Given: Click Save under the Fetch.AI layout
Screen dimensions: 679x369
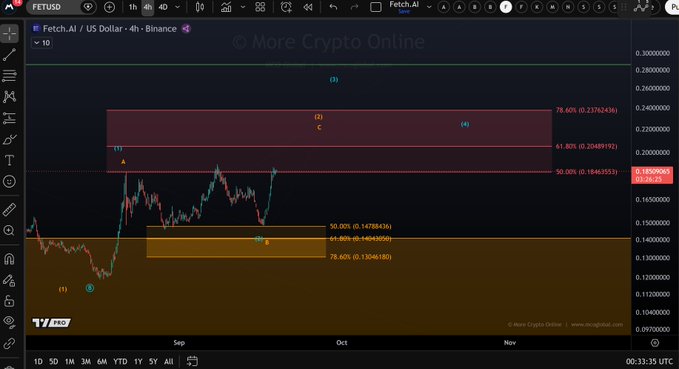Looking at the screenshot, I should tap(404, 12).
